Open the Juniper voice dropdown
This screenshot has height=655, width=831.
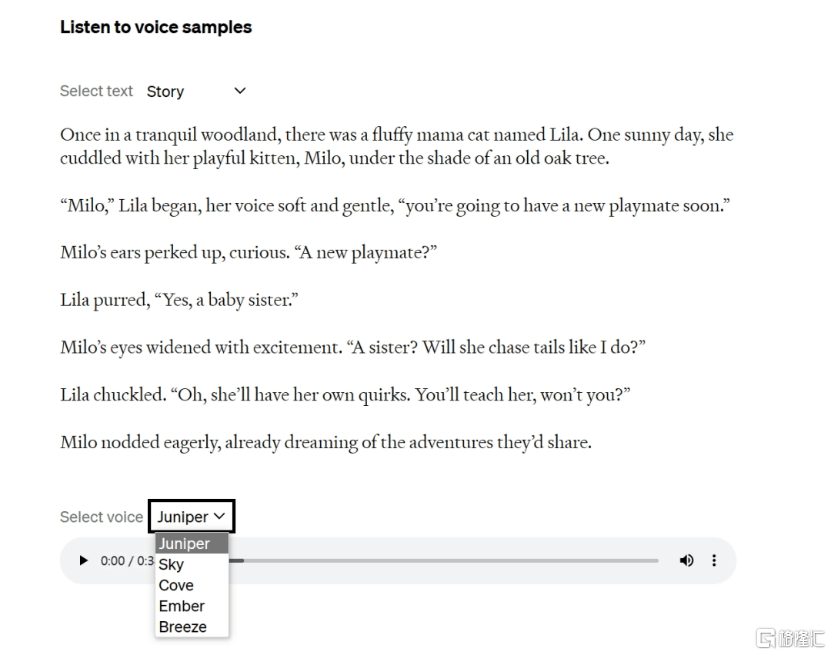[x=191, y=517]
